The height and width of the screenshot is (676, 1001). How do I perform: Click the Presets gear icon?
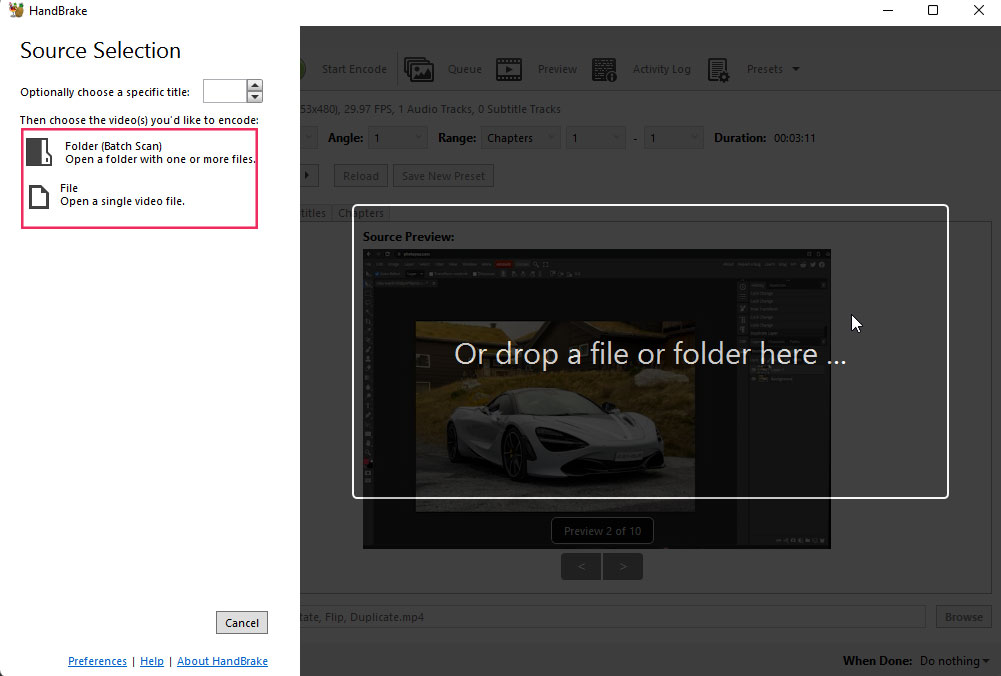[x=718, y=69]
